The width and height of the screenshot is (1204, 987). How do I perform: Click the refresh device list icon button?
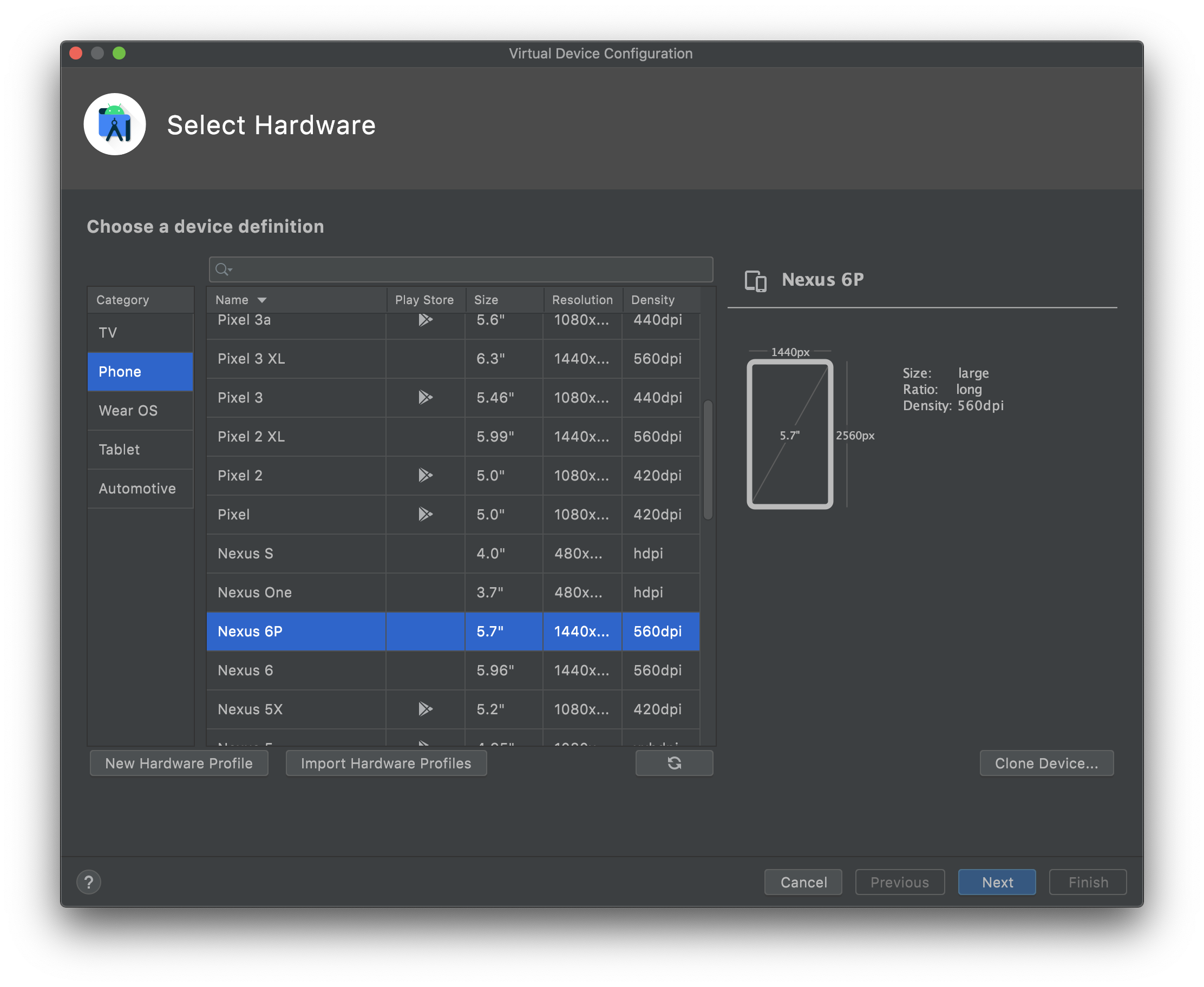point(674,763)
